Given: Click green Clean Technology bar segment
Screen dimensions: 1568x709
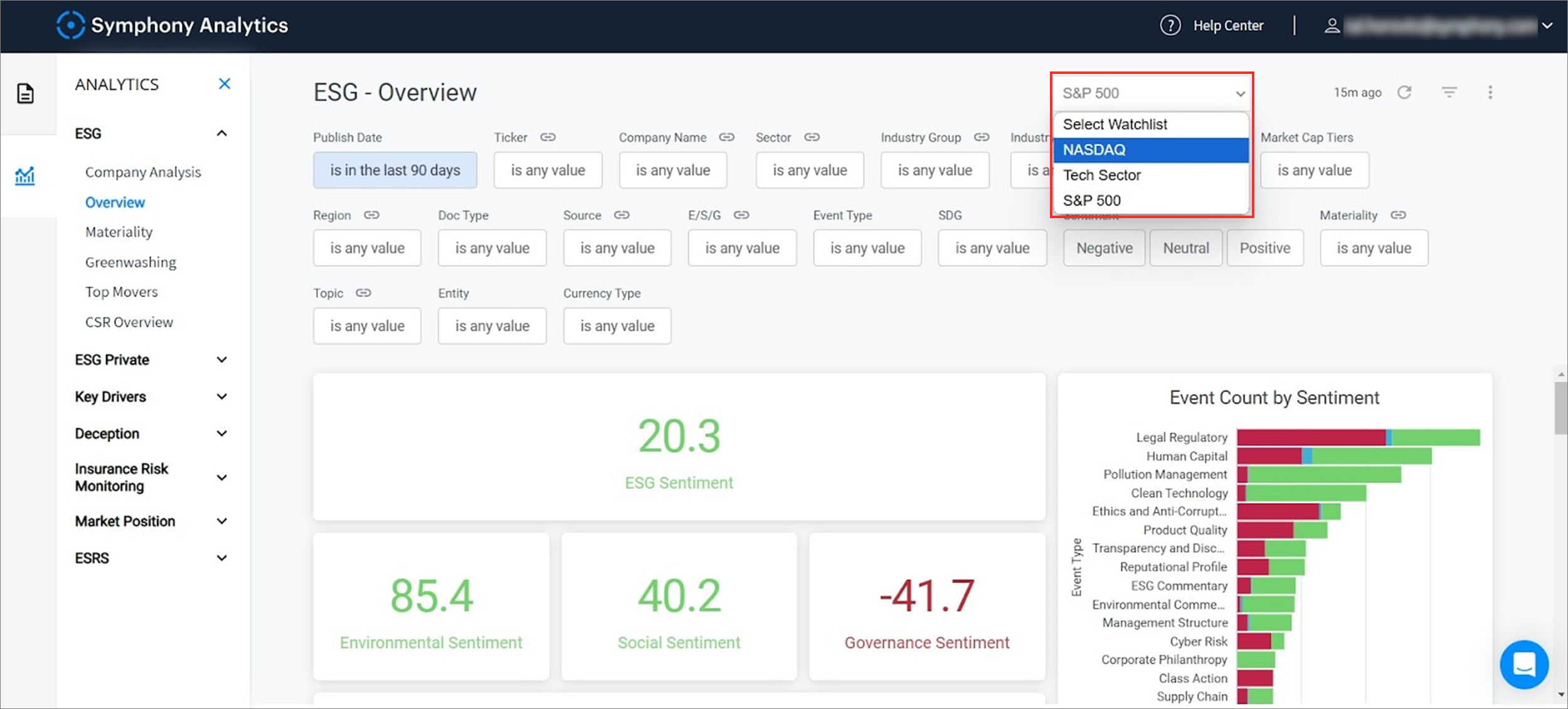Looking at the screenshot, I should 1306,493.
